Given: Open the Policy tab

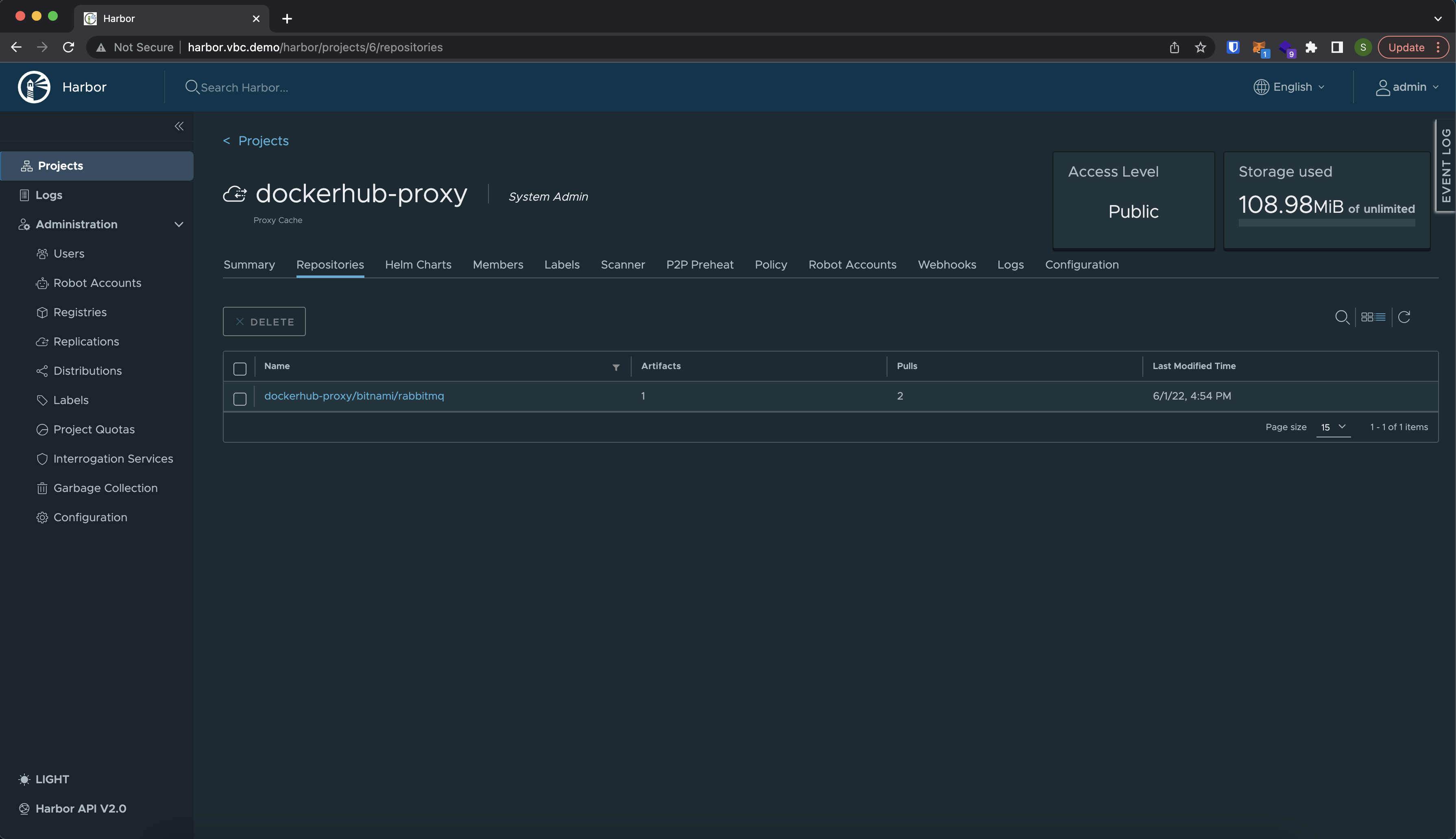Looking at the screenshot, I should [771, 264].
